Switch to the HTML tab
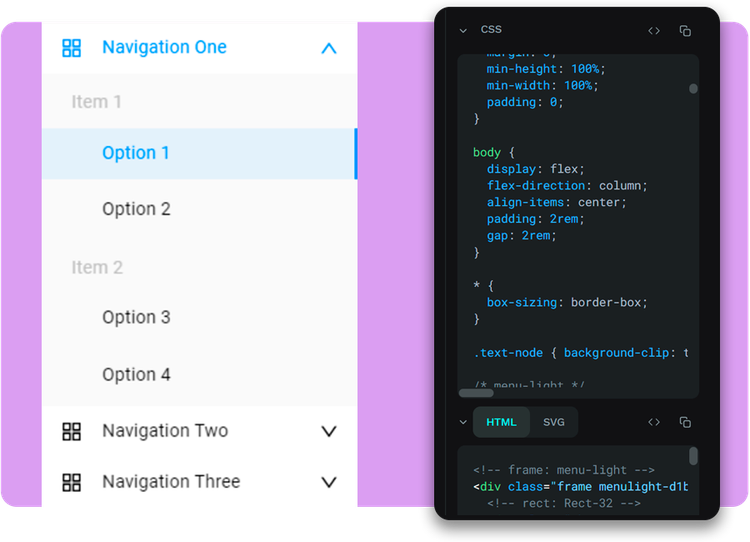 (502, 422)
